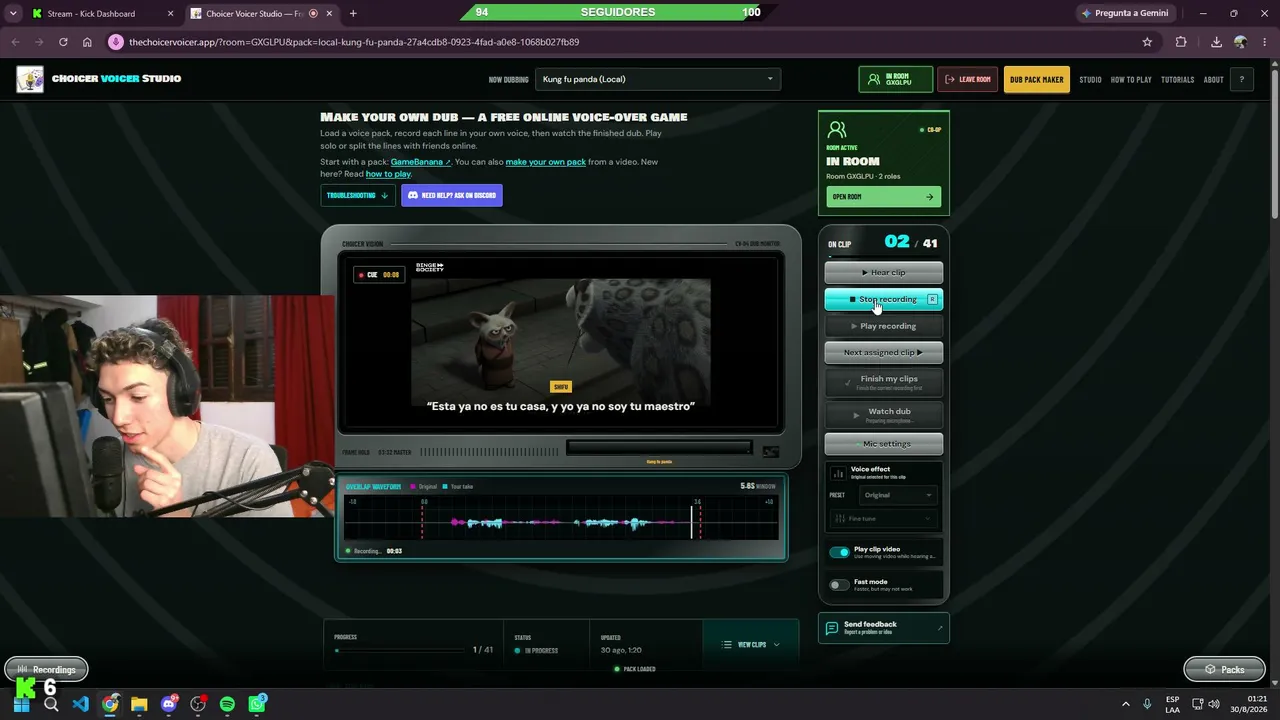Click the taskbar microphone tray icon
1280x720 pixels.
pyautogui.click(x=1147, y=704)
